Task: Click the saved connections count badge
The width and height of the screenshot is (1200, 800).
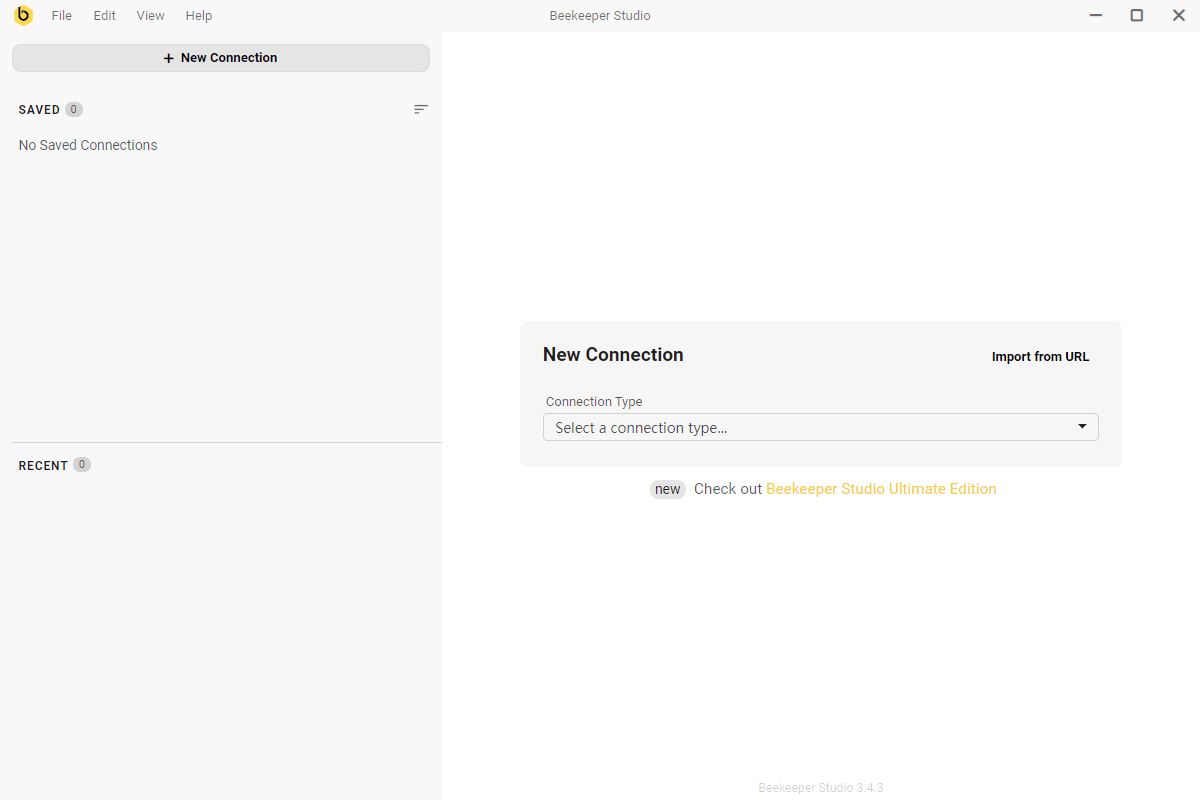Action: [74, 109]
